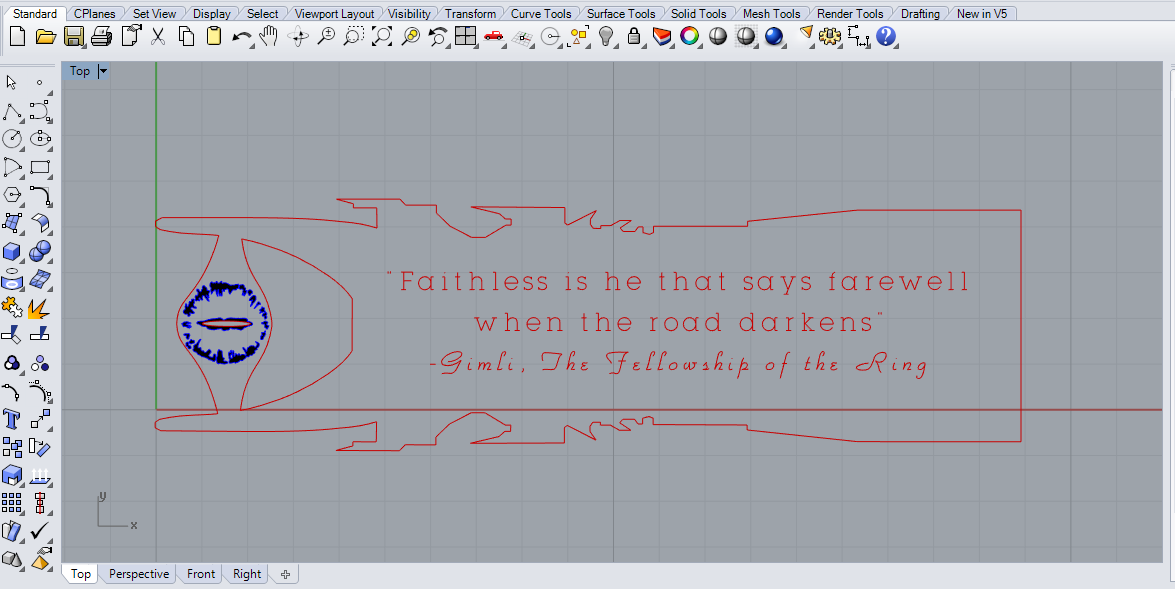1175x589 pixels.
Task: Click the Explode tool icon
Action: pyautogui.click(x=40, y=306)
